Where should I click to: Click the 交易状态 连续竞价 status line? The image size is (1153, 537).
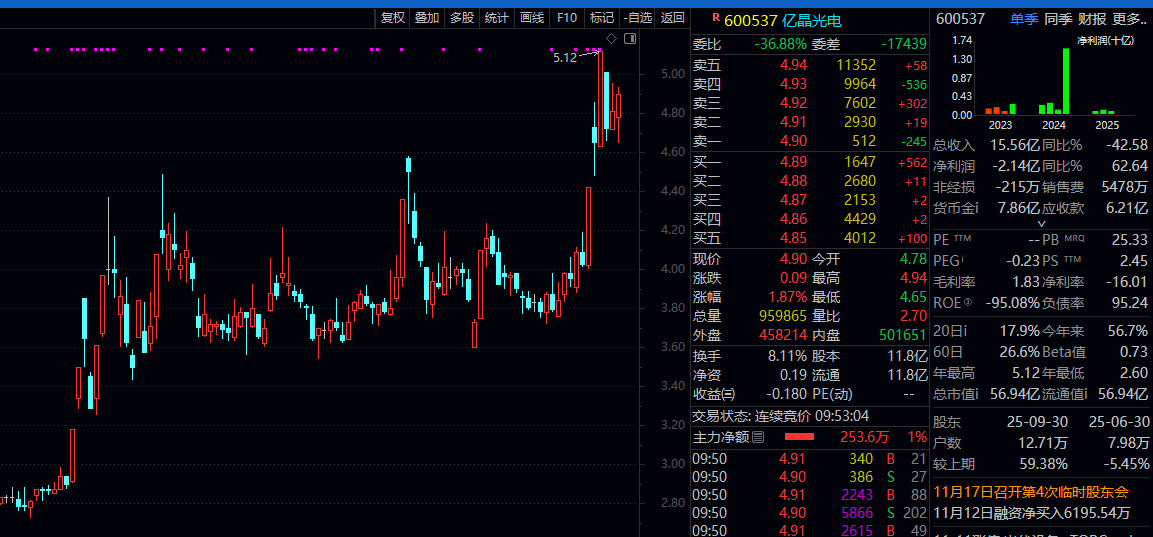[781, 416]
